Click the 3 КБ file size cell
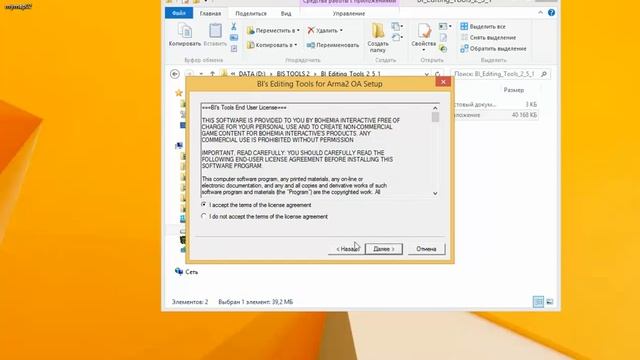The width and height of the screenshot is (640, 360). 531,104
